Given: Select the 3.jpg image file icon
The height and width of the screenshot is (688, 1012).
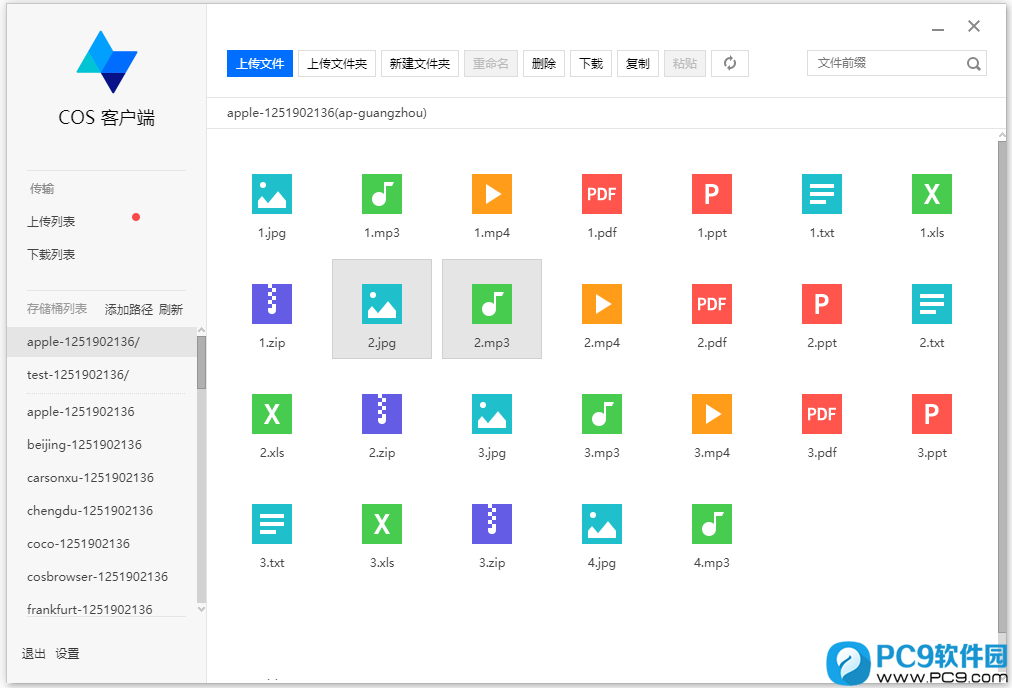Looking at the screenshot, I should tap(492, 414).
